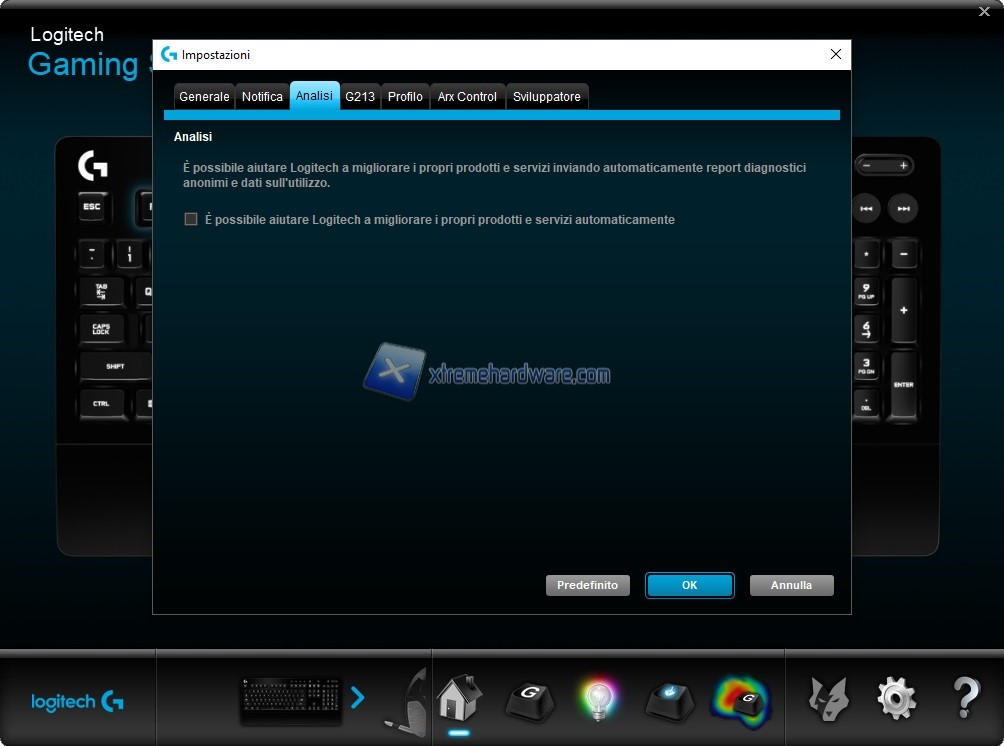Open the Profilo tab
The width and height of the screenshot is (1004, 746).
[x=405, y=97]
